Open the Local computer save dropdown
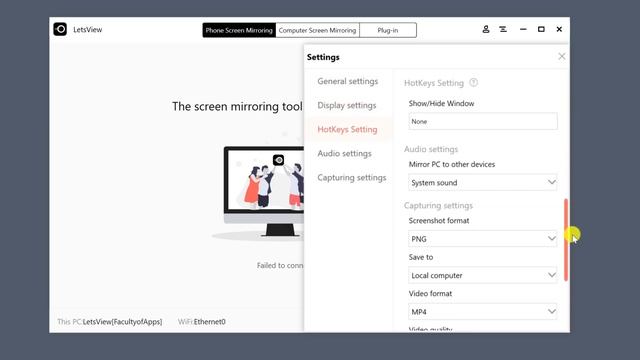The width and height of the screenshot is (640, 360). [483, 275]
